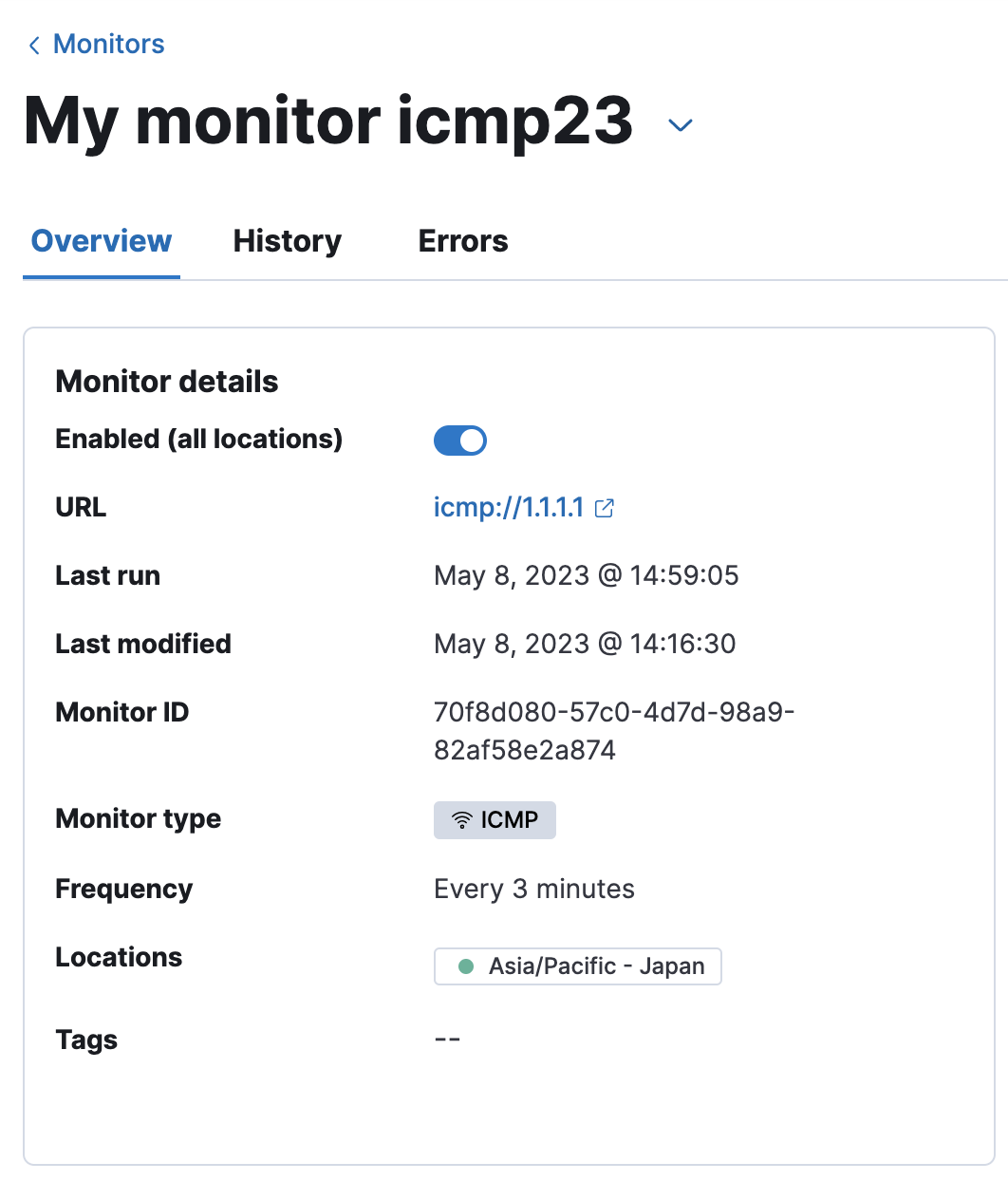Select the Monitor ID value 70f8d080-57c0
The width and height of the screenshot is (1008, 1181).
(614, 731)
